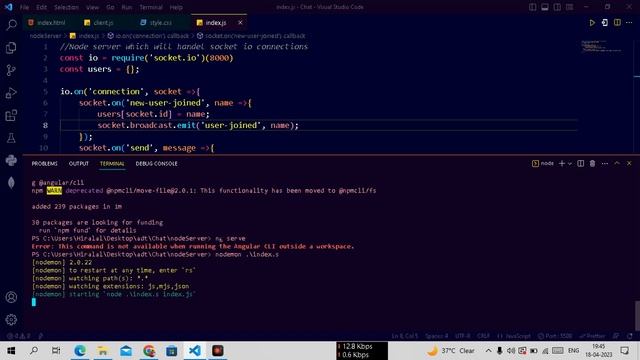Click the Run Code play icon

pyautogui.click(x=592, y=23)
